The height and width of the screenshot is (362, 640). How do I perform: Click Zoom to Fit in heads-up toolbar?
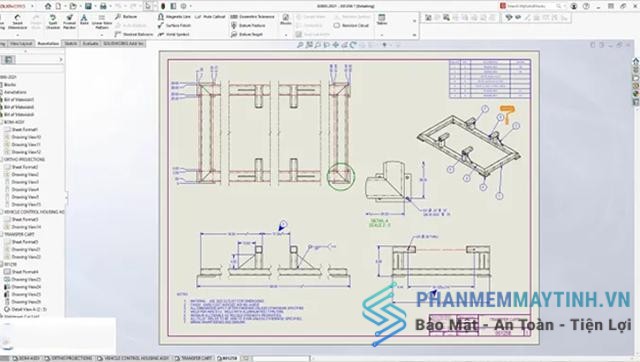[300, 45]
